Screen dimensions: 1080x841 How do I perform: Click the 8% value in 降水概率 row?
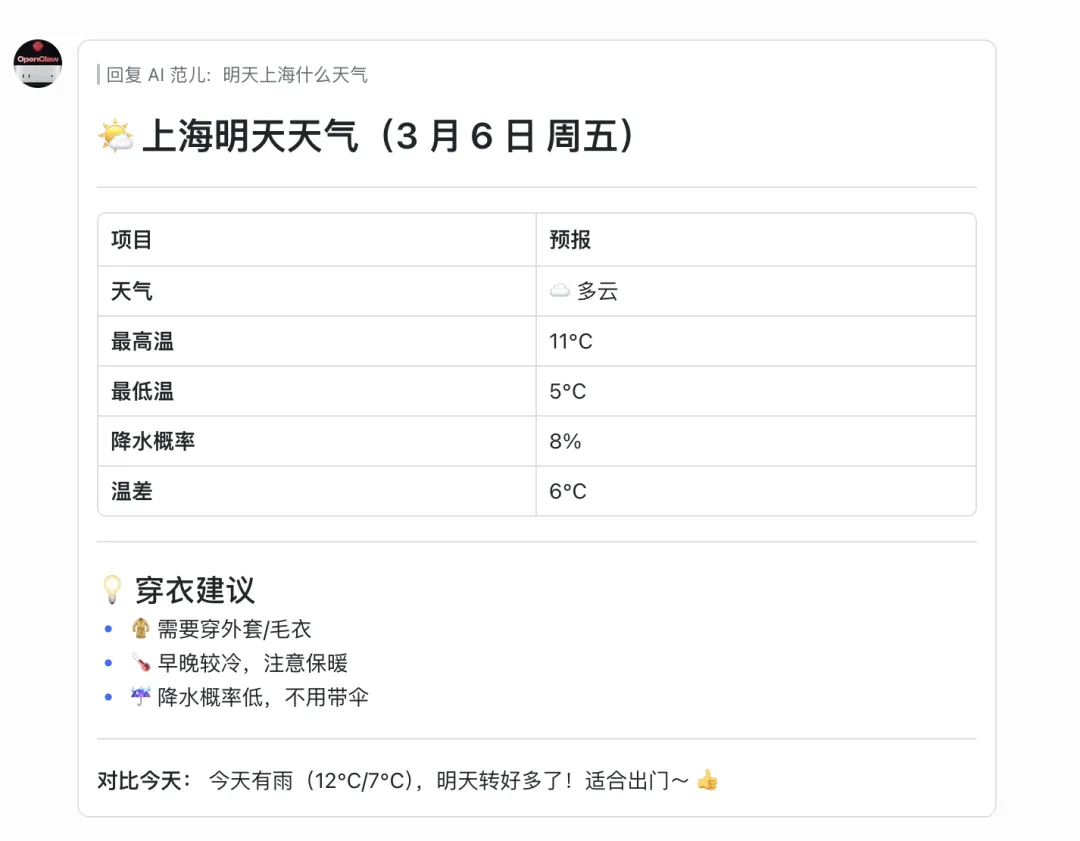[x=565, y=441]
